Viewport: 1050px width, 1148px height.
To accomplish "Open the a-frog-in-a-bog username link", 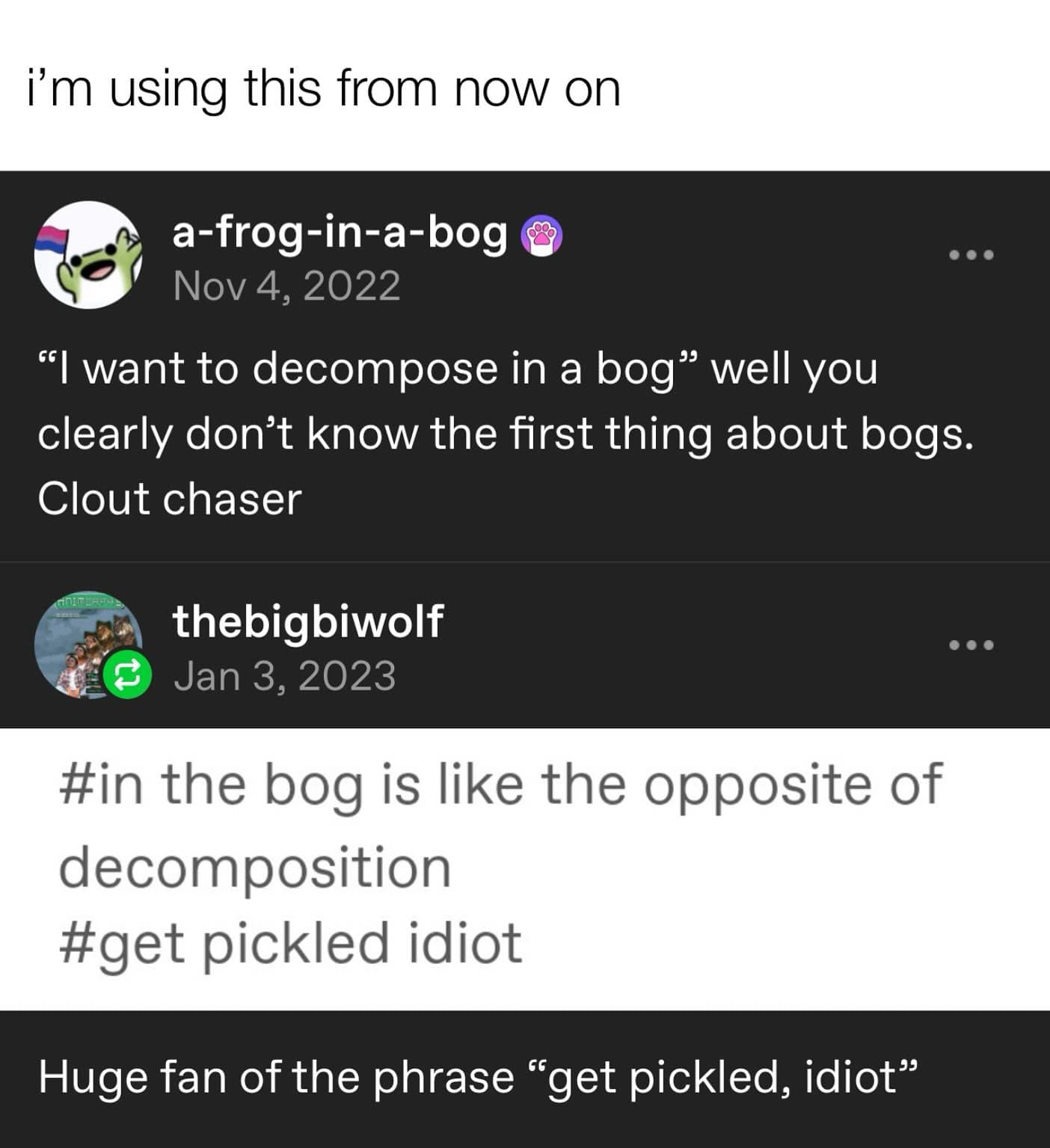I will pos(340,233).
